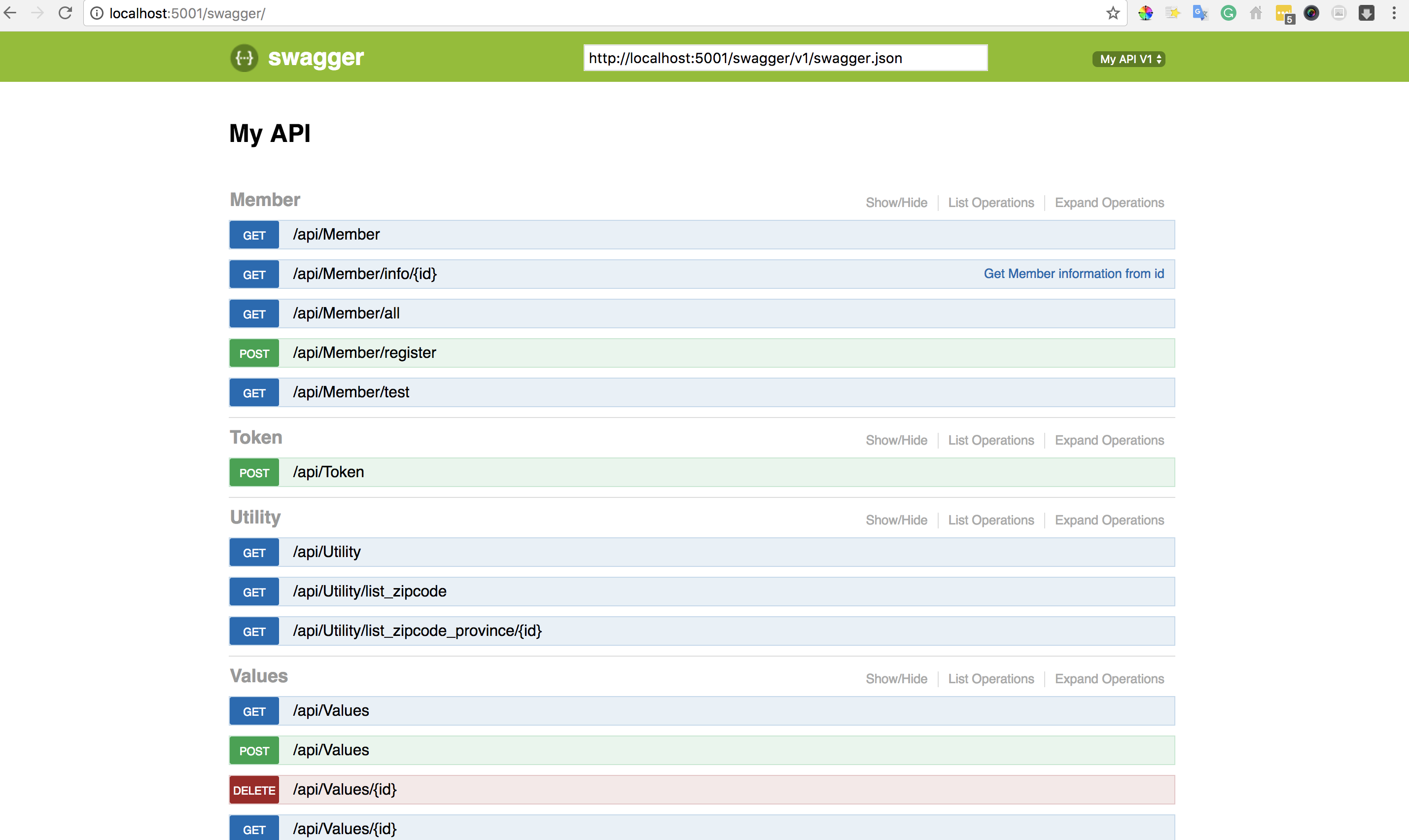Click the site info icon in address bar
Screen dimensions: 1409x840
tap(97, 13)
